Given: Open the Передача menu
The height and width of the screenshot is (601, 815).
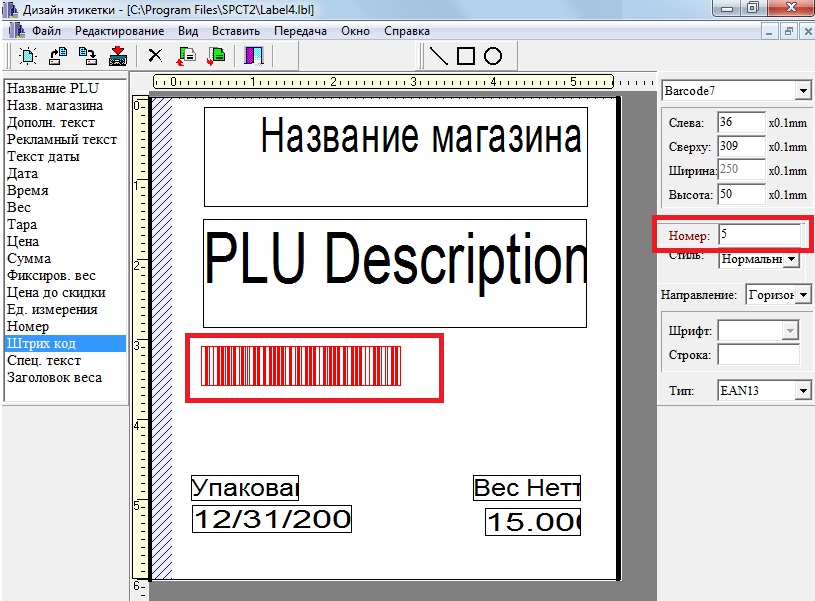Looking at the screenshot, I should [301, 31].
